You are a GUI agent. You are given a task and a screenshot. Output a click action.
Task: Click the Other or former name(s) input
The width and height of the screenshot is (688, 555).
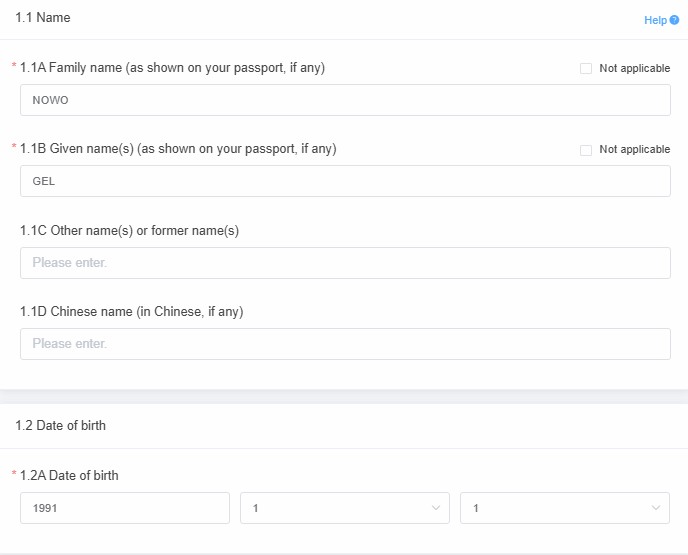(x=345, y=262)
